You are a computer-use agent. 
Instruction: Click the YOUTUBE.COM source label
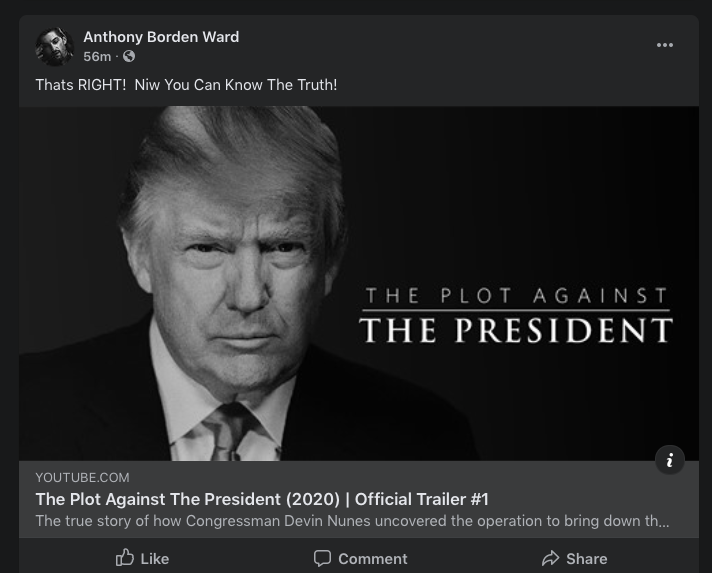pyautogui.click(x=83, y=477)
